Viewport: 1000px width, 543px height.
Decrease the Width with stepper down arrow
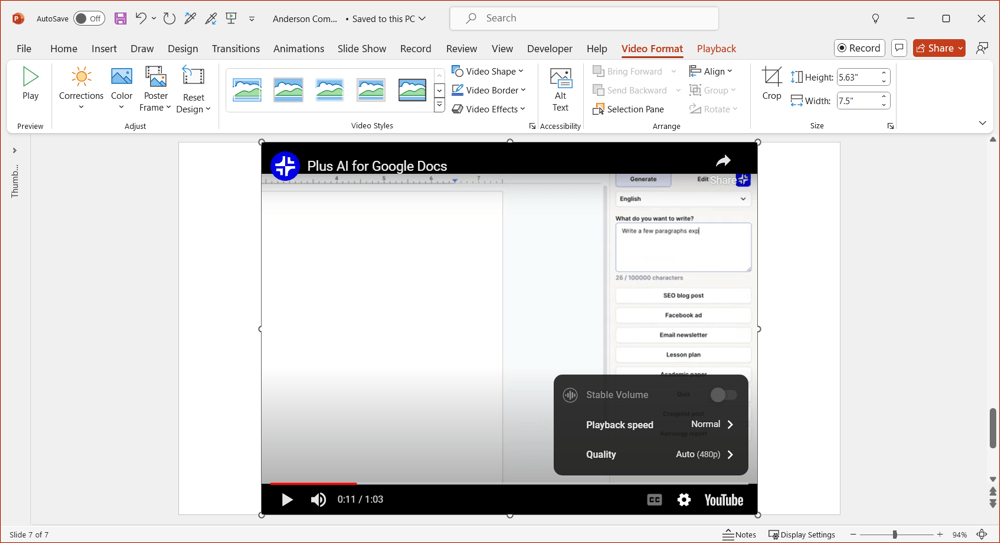pos(884,105)
